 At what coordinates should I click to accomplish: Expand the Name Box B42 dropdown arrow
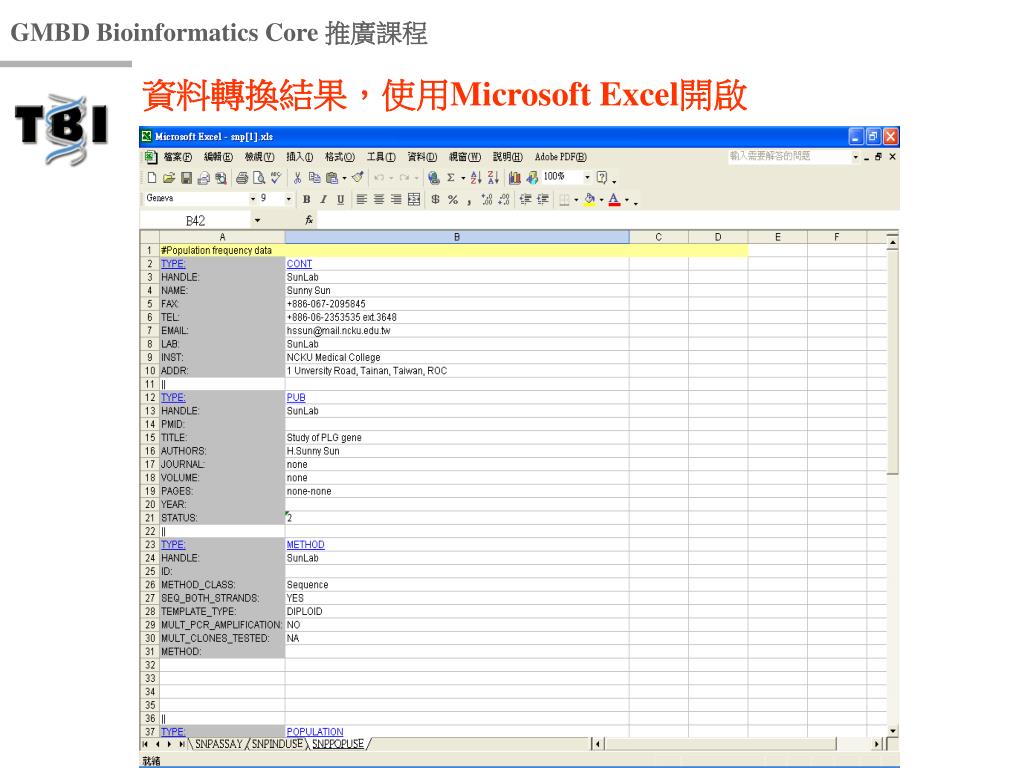point(257,221)
